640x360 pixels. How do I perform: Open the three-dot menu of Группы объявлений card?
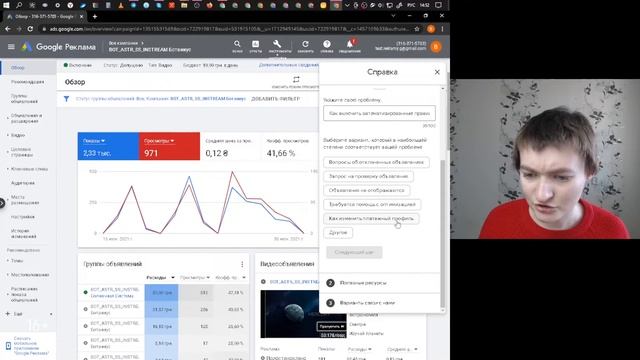point(242,264)
